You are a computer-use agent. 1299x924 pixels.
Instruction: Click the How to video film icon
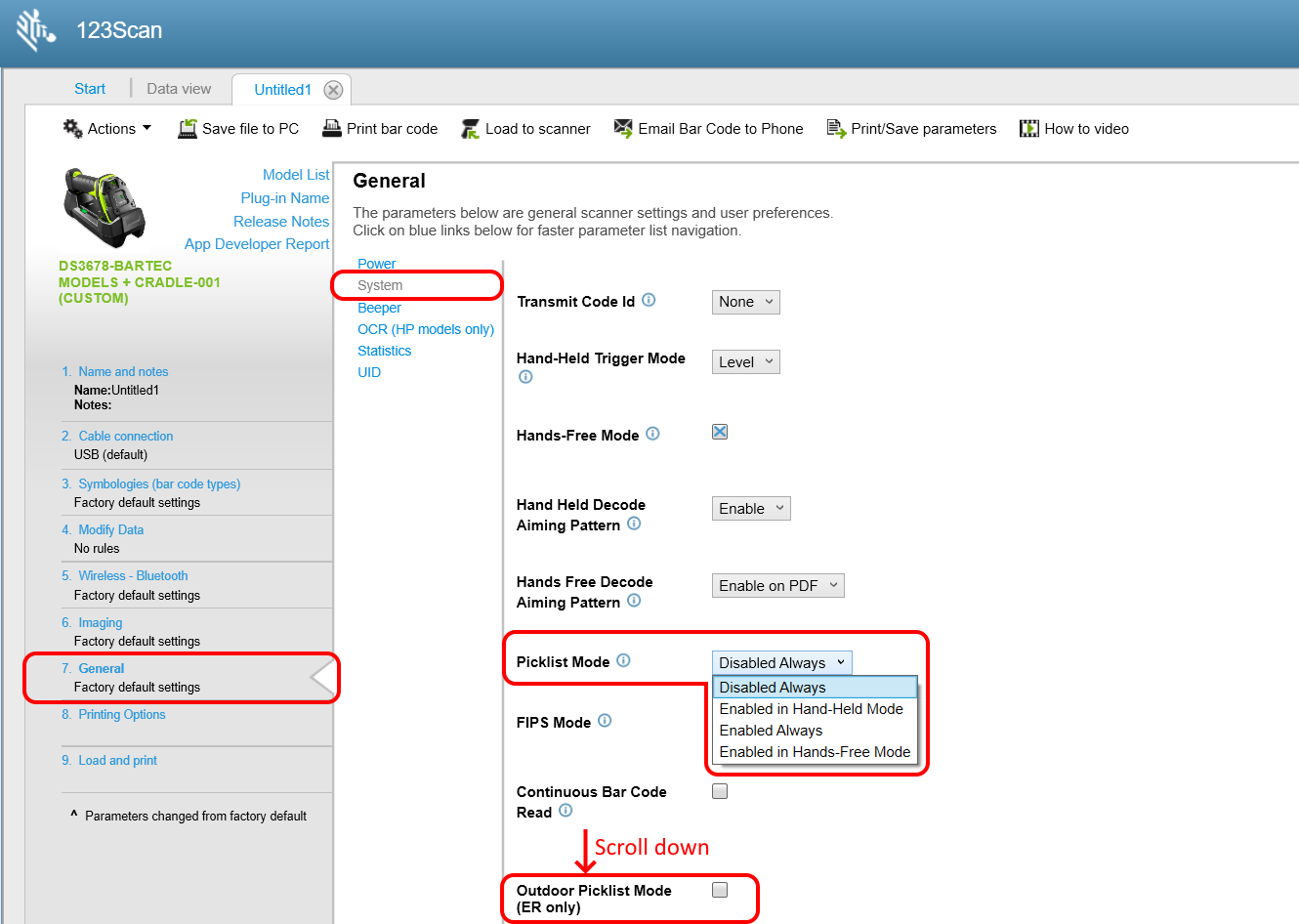[x=1029, y=128]
